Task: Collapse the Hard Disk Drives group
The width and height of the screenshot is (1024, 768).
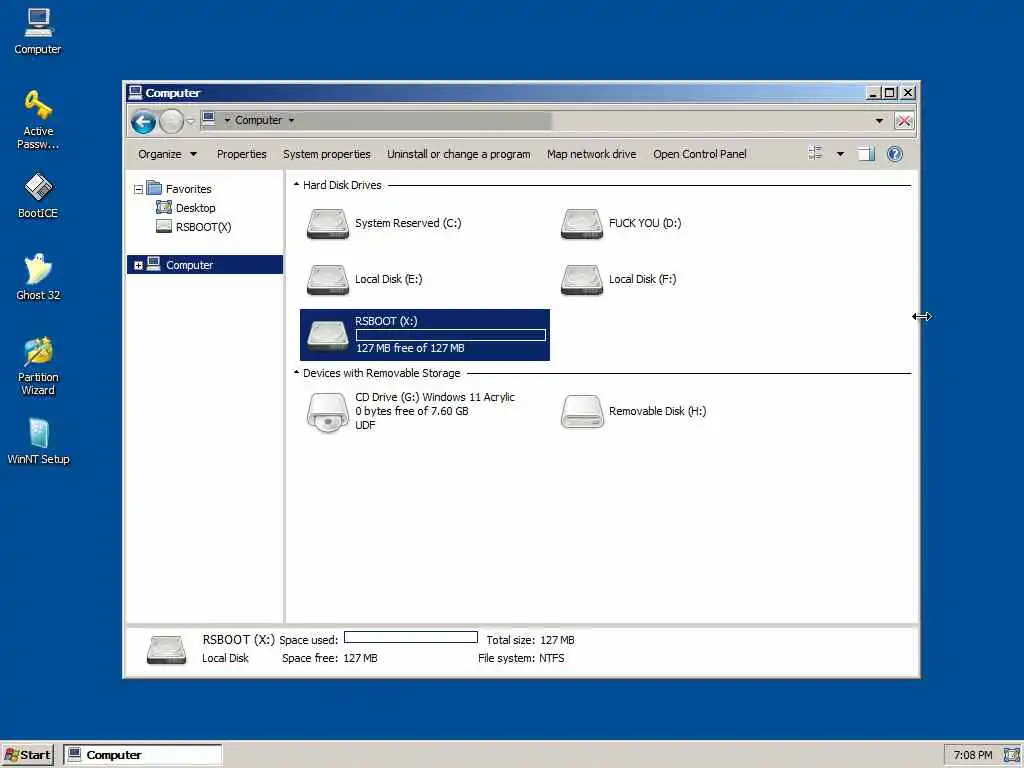Action: click(296, 185)
